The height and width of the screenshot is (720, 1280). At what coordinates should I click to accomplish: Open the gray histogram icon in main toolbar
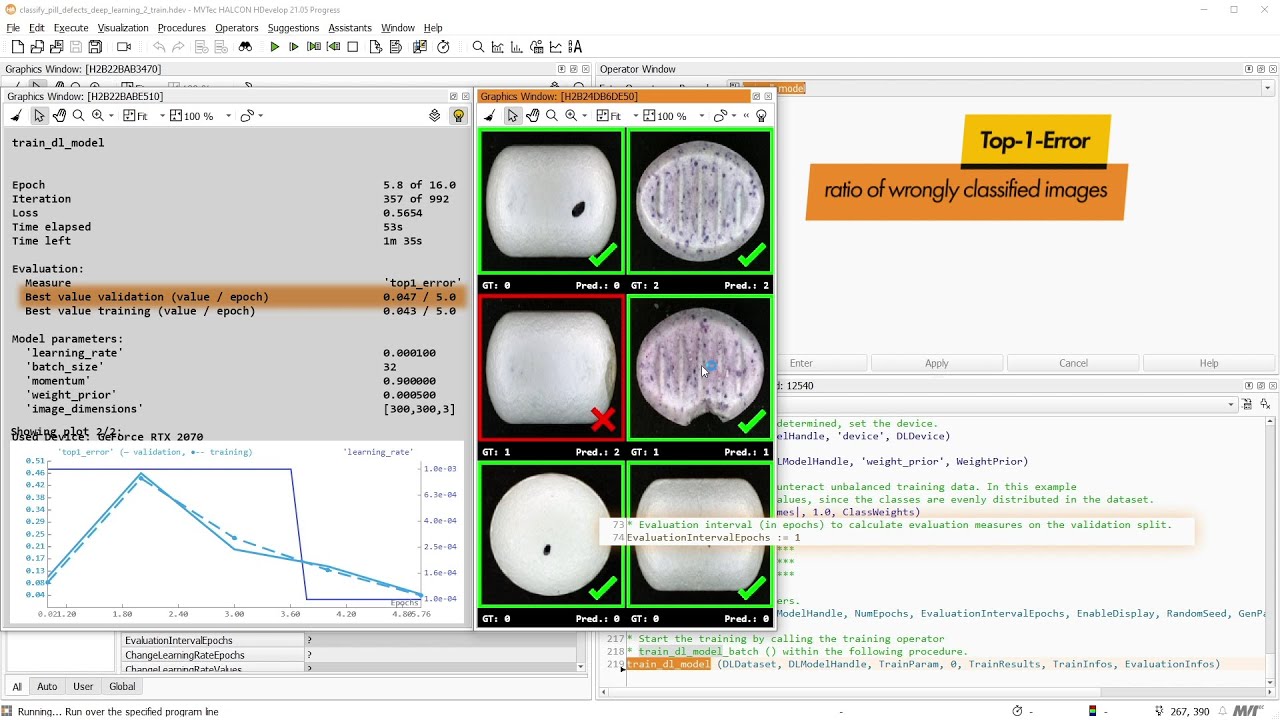[x=498, y=47]
